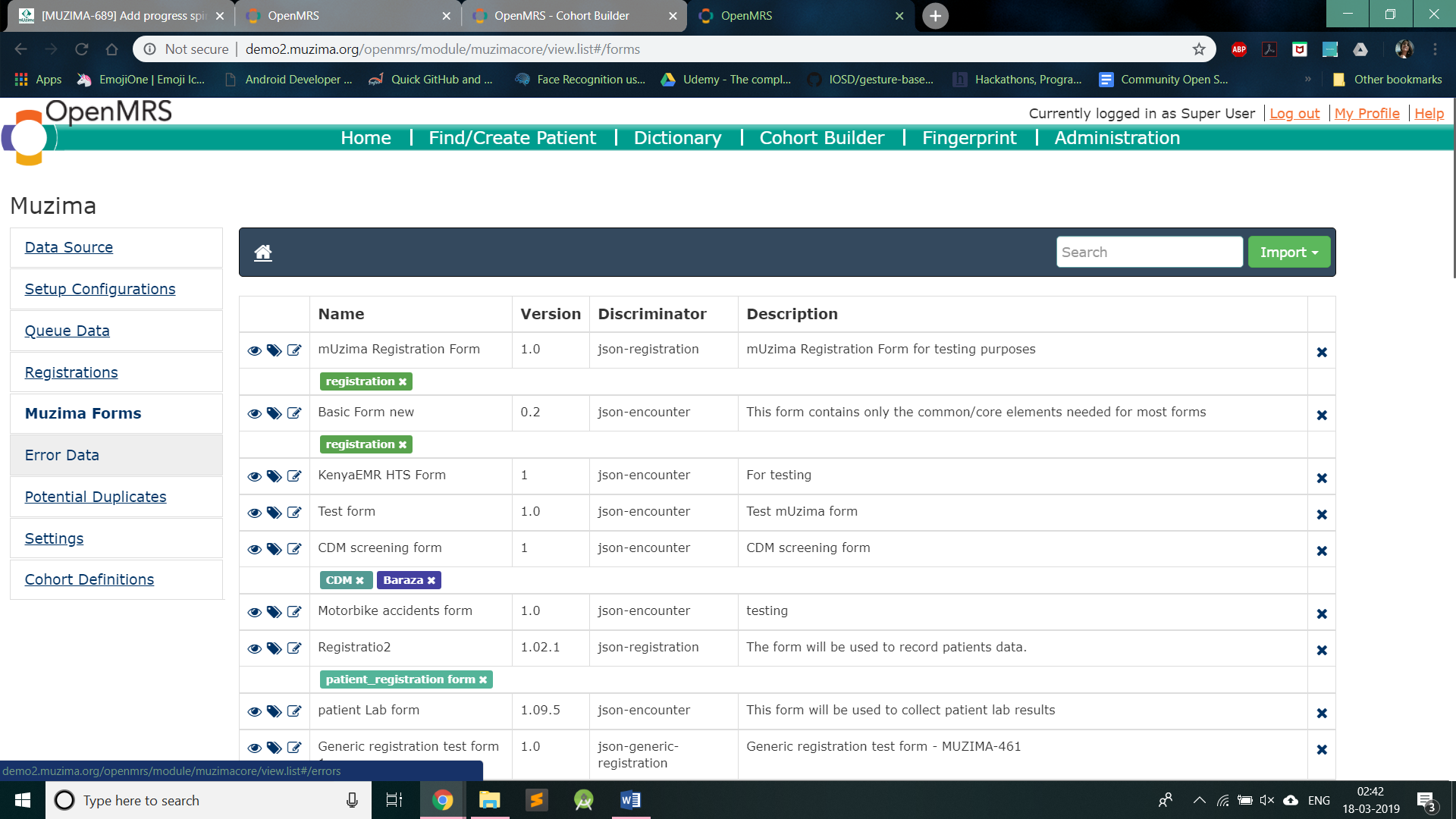Preview the mUzima Registration Form with eye icon

coord(255,350)
